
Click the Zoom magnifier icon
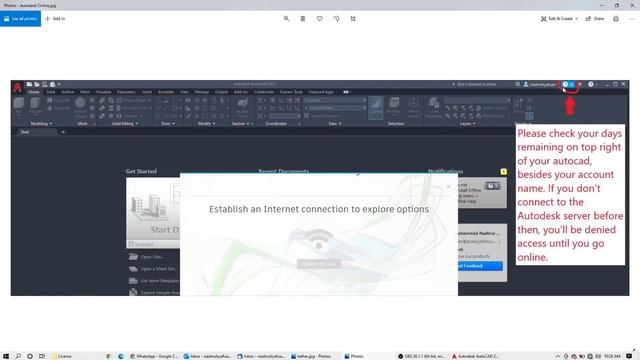(x=287, y=19)
